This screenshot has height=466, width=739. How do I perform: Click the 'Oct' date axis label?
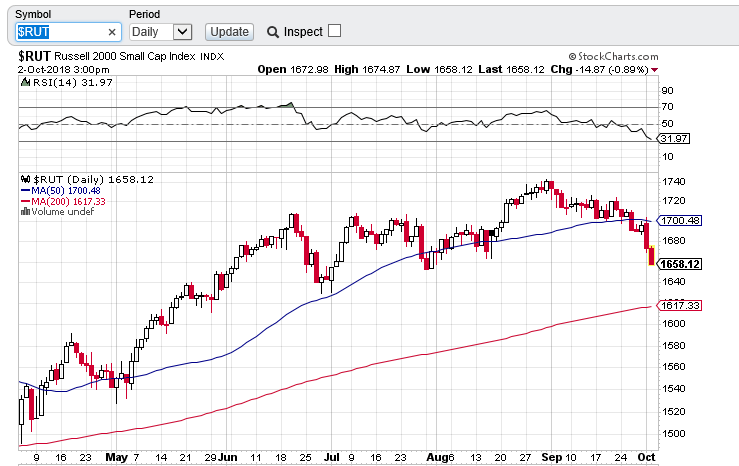click(x=646, y=457)
